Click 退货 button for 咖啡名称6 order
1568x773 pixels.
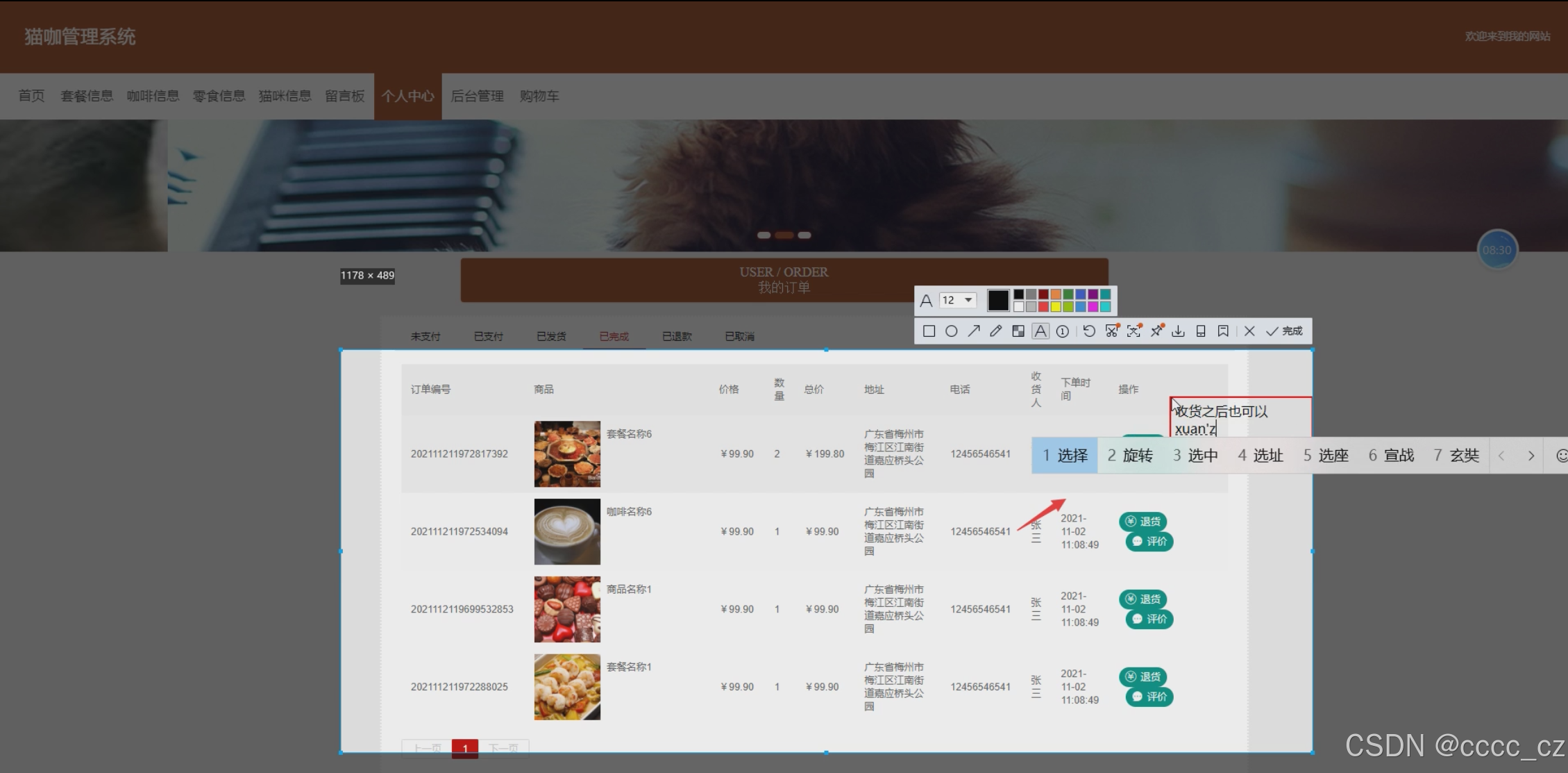1143,522
